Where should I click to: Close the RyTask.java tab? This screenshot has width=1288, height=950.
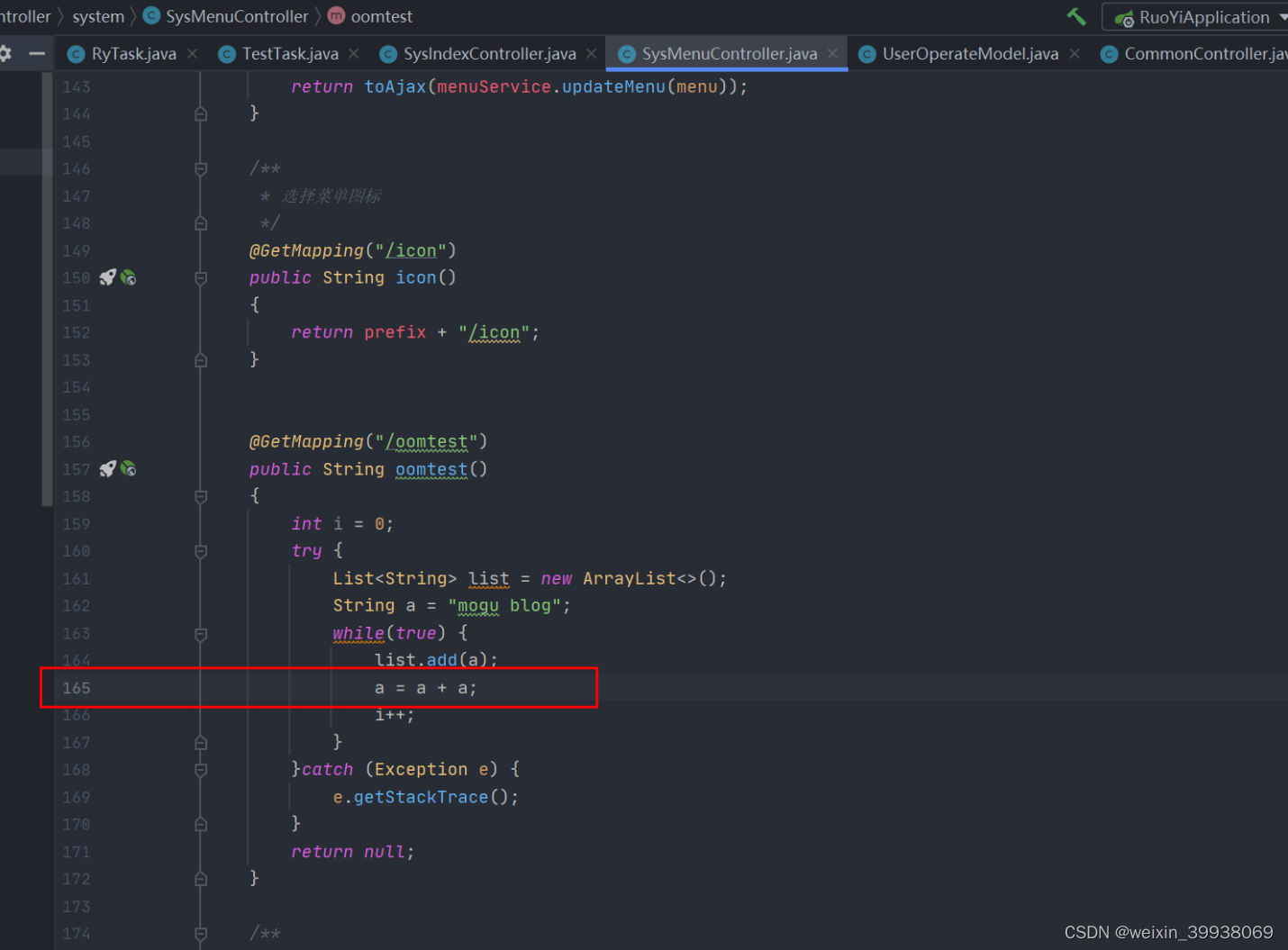click(x=193, y=54)
